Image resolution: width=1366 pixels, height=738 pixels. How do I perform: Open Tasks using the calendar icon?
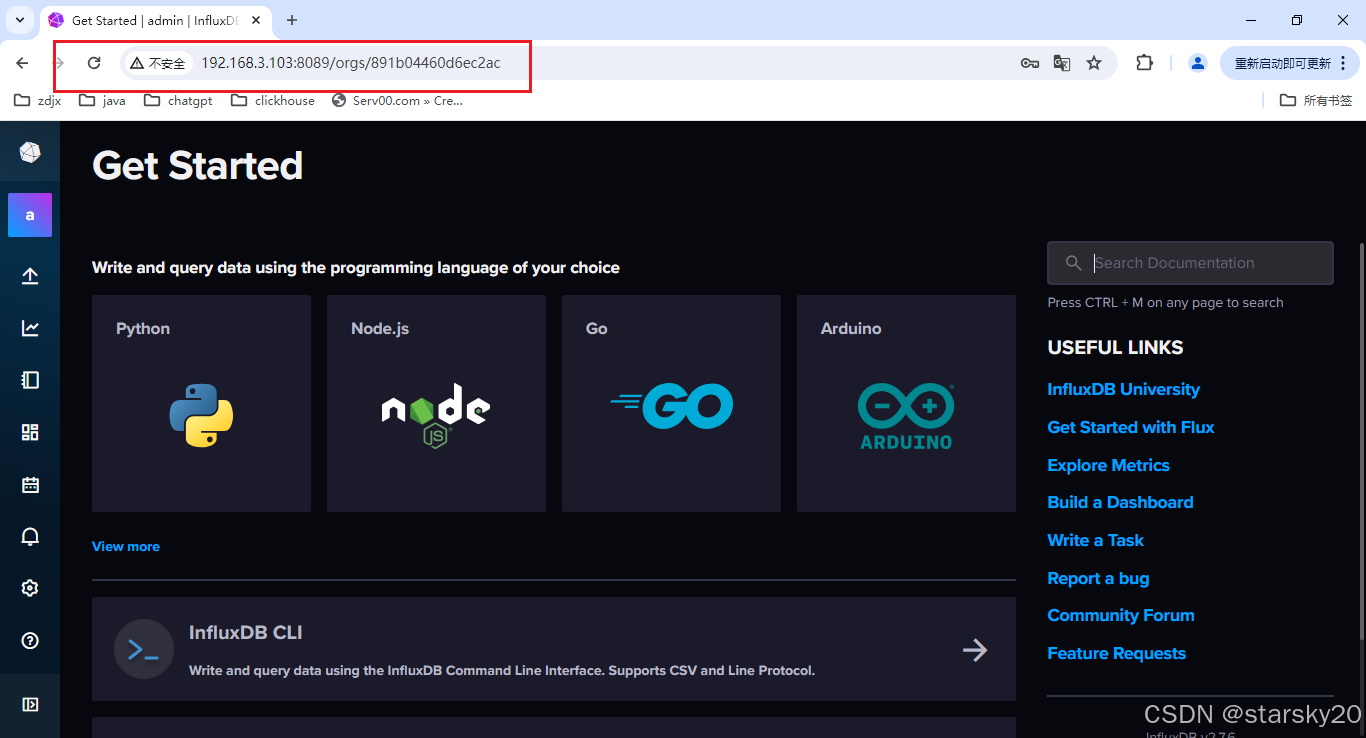[30, 484]
